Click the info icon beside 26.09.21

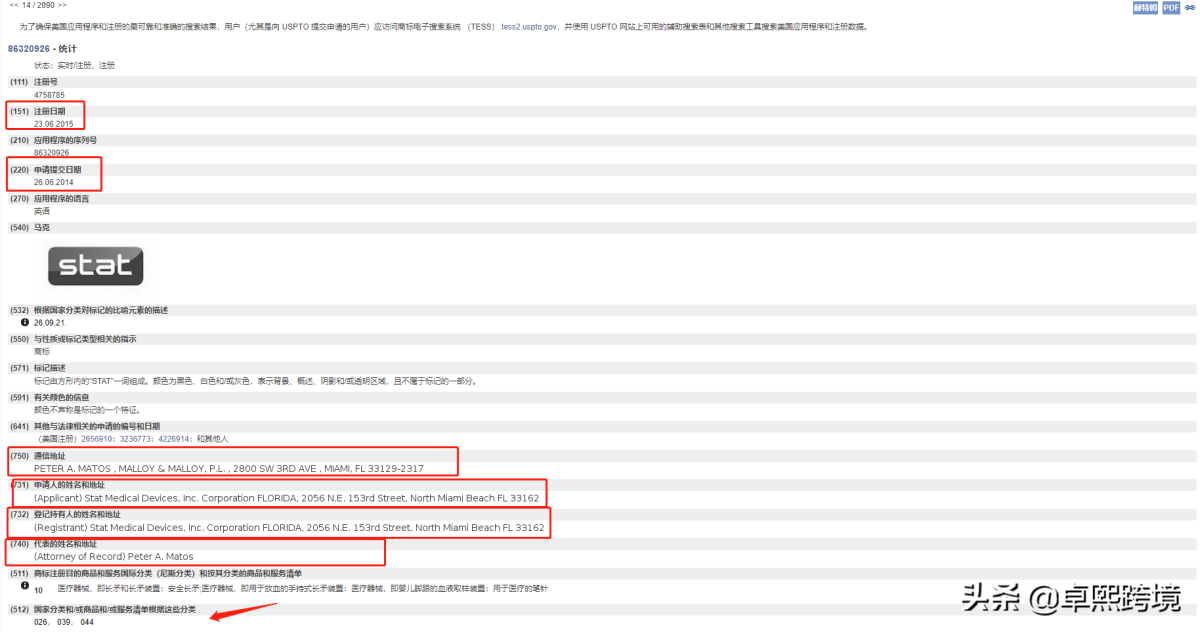point(25,323)
